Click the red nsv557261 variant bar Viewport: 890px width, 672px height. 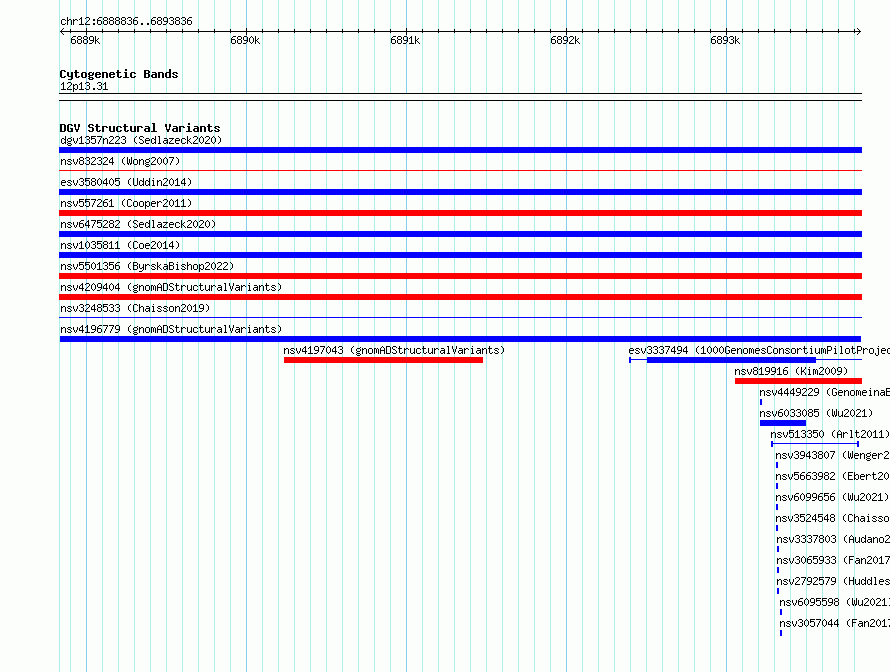pos(460,213)
